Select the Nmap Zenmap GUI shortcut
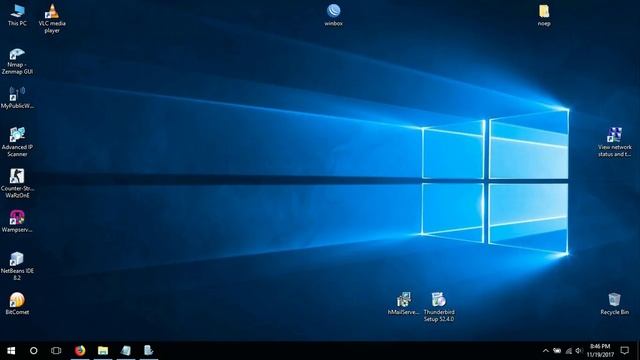Screen dimensions: 640x360 coord(17,61)
